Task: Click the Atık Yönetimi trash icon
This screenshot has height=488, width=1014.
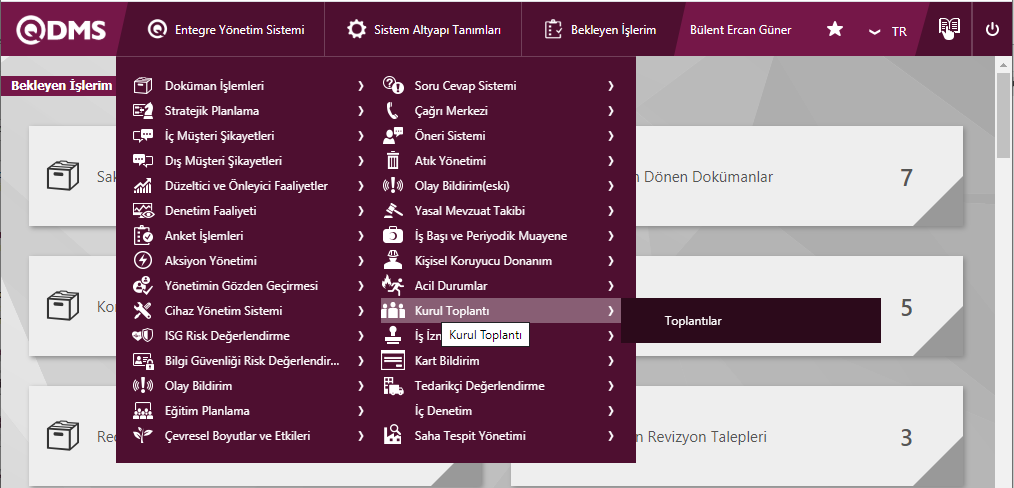Action: (393, 161)
